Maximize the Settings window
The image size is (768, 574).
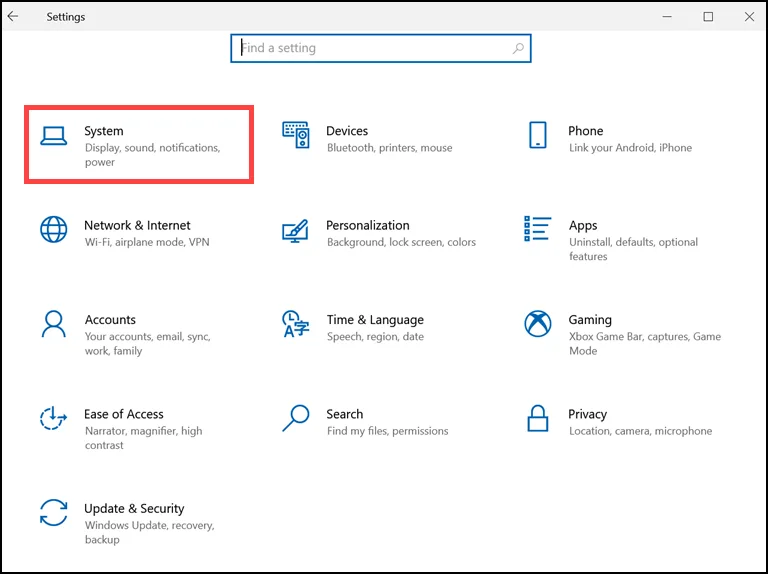click(x=708, y=17)
